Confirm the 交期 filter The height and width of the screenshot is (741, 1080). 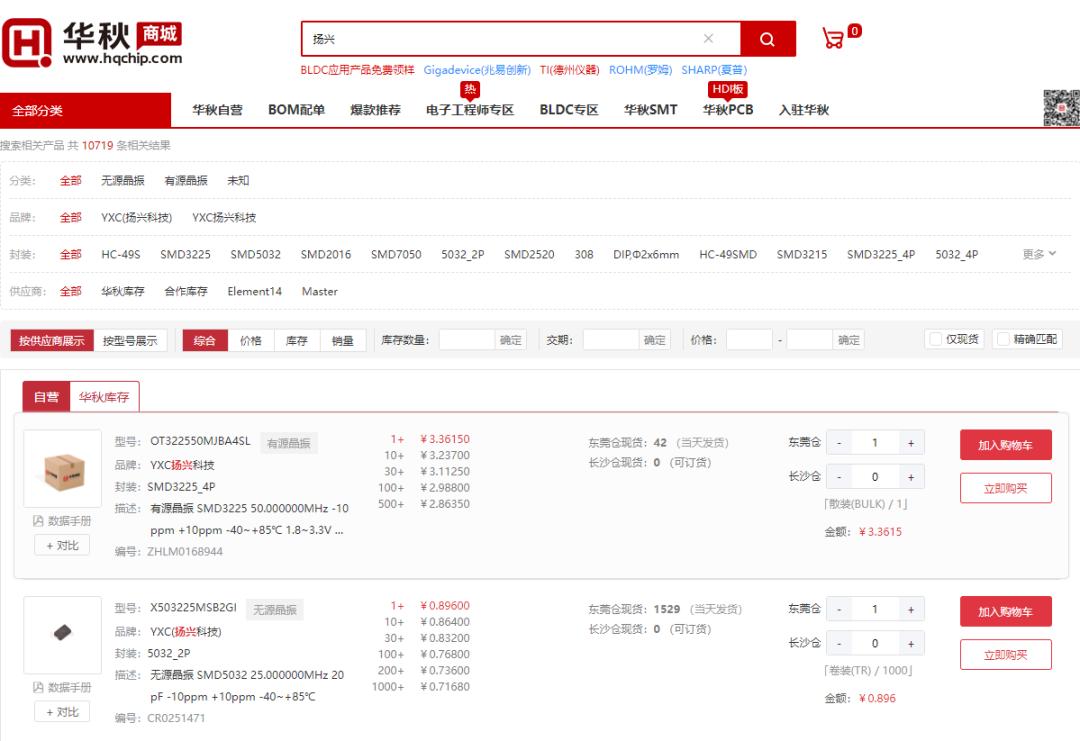pos(654,340)
